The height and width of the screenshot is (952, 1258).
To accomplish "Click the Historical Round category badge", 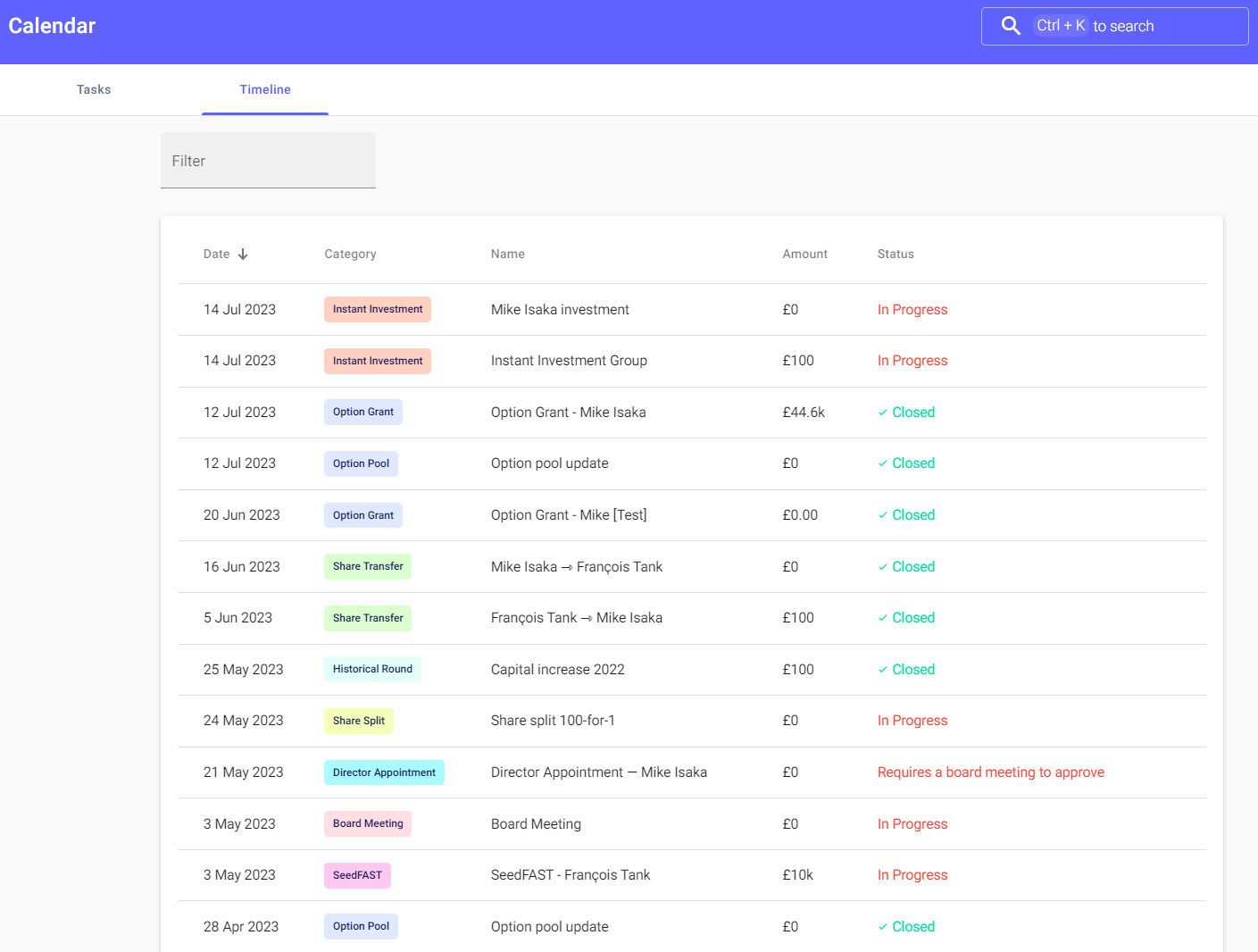I will click(x=372, y=669).
